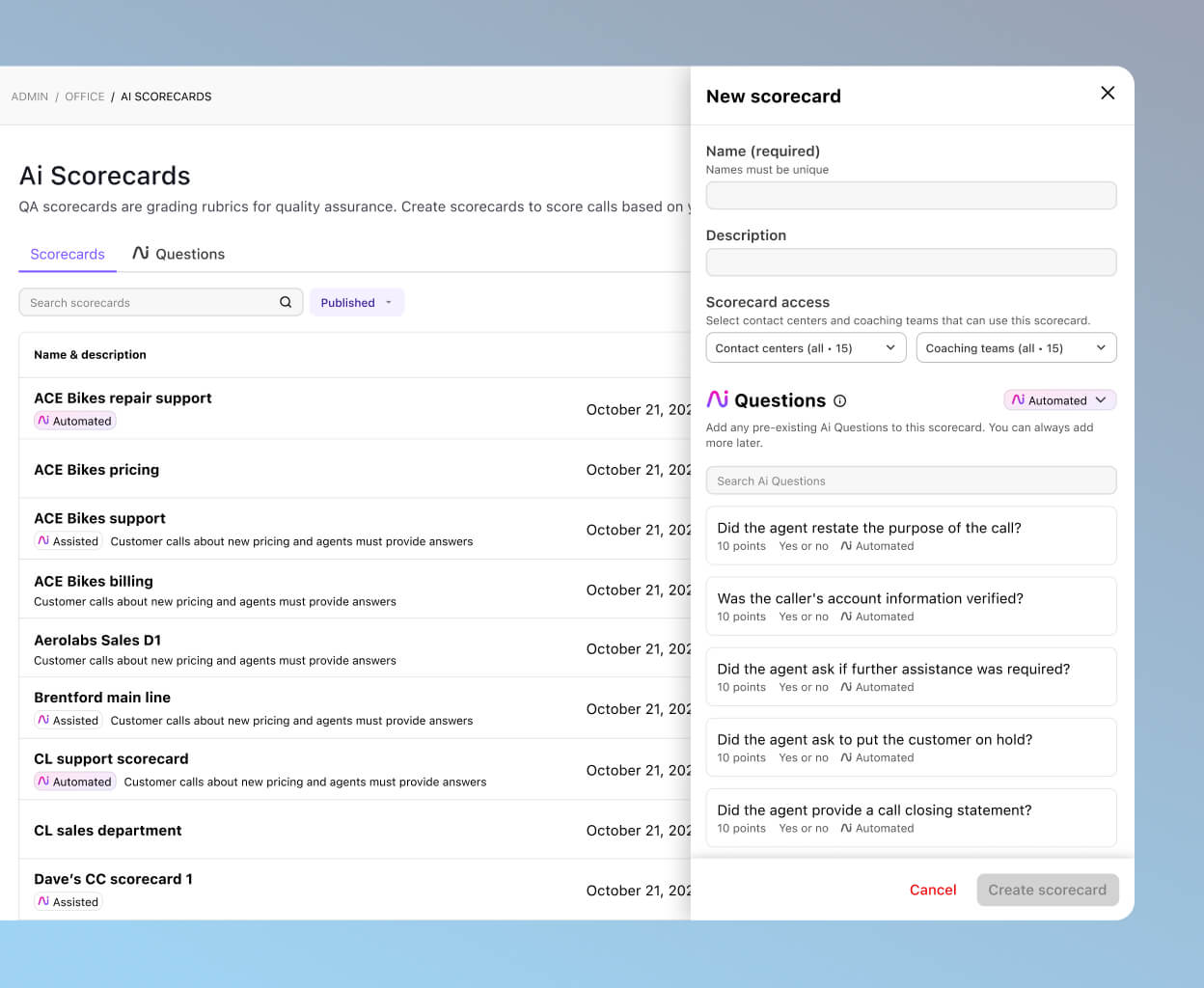Screen dimensions: 1204x988
Task: Click the Search Ai Questions input field
Action: click(911, 480)
